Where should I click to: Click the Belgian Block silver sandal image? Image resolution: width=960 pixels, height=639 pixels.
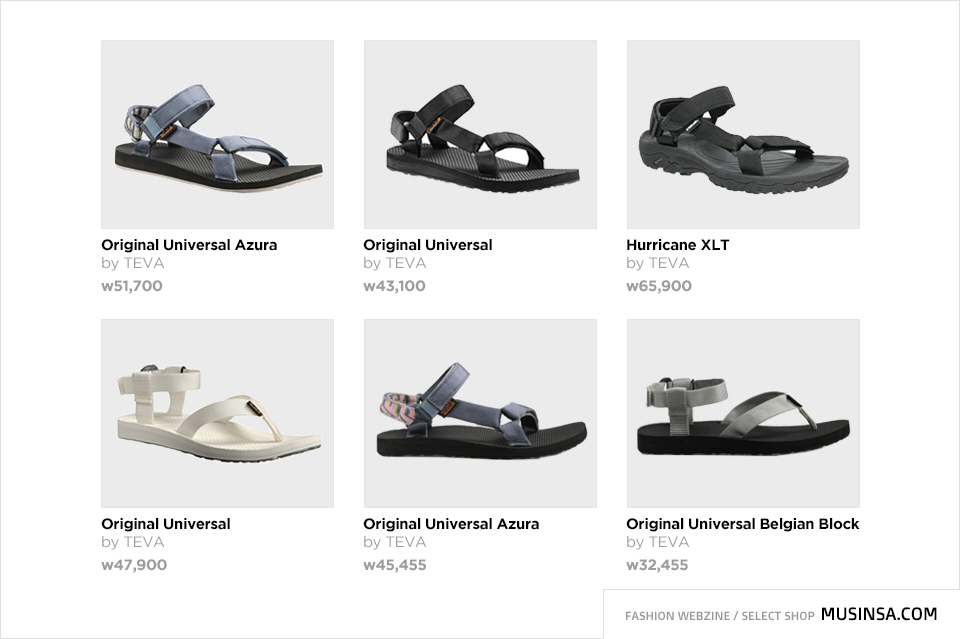(x=743, y=413)
